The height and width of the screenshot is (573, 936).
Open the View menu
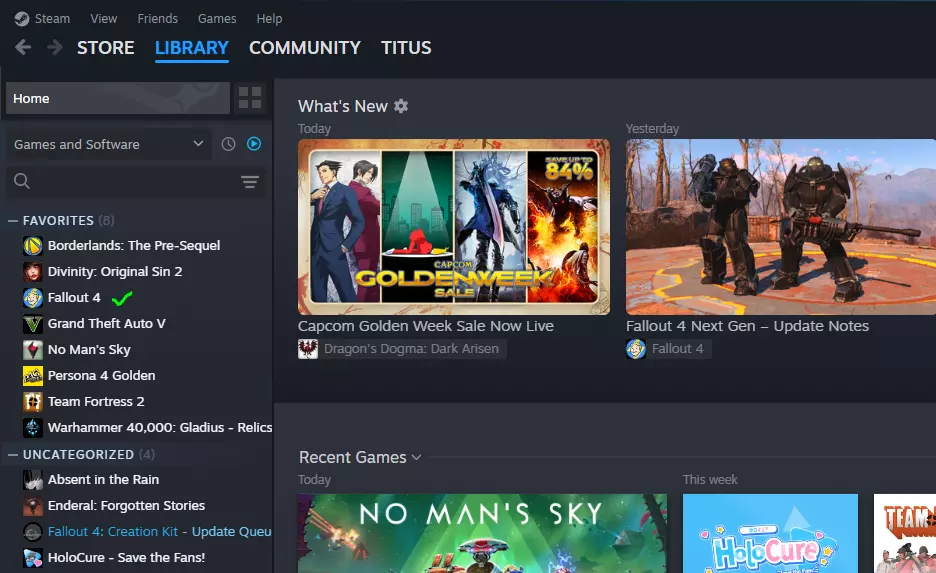click(x=103, y=19)
